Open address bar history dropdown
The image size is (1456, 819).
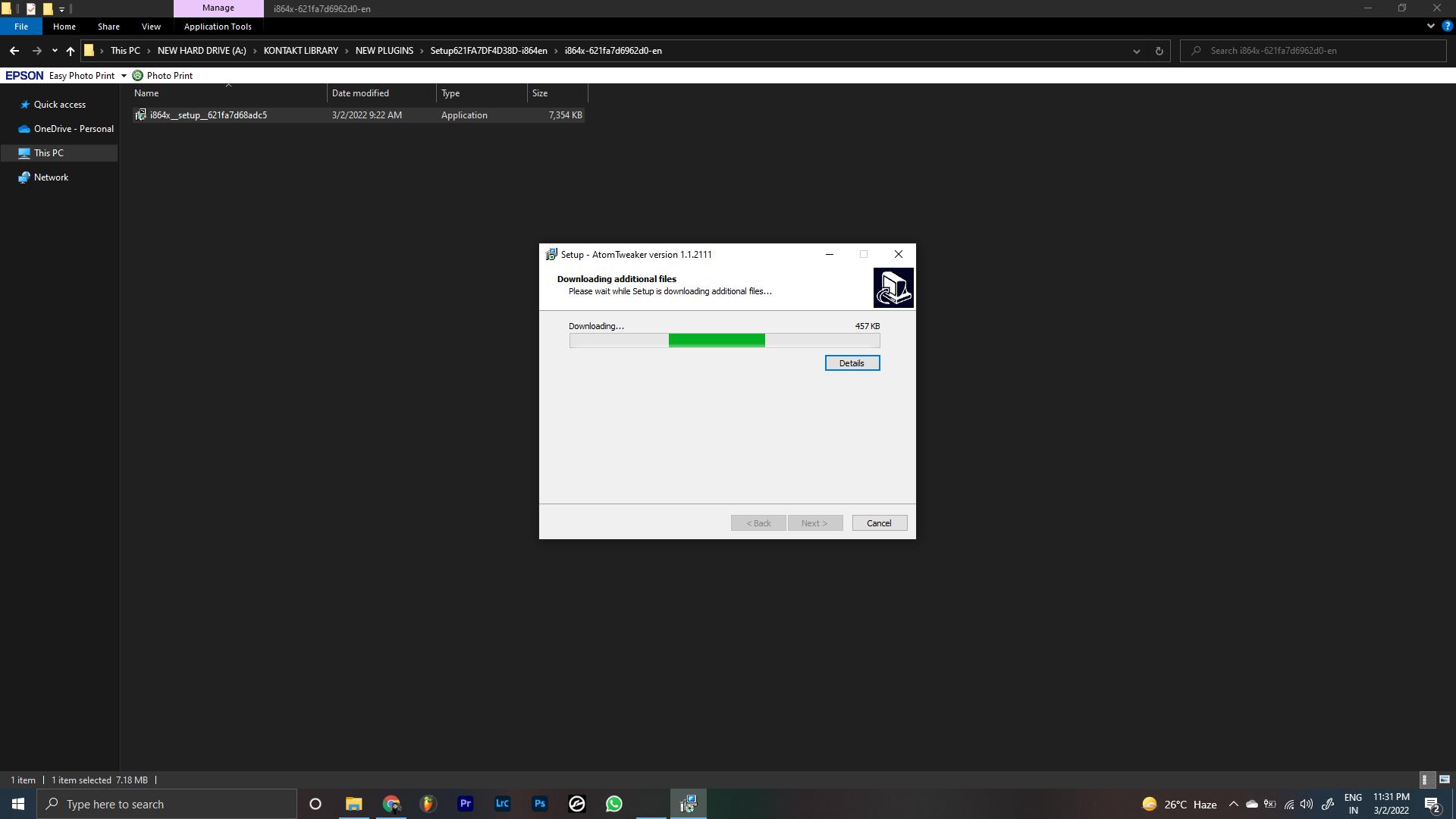(x=1136, y=51)
